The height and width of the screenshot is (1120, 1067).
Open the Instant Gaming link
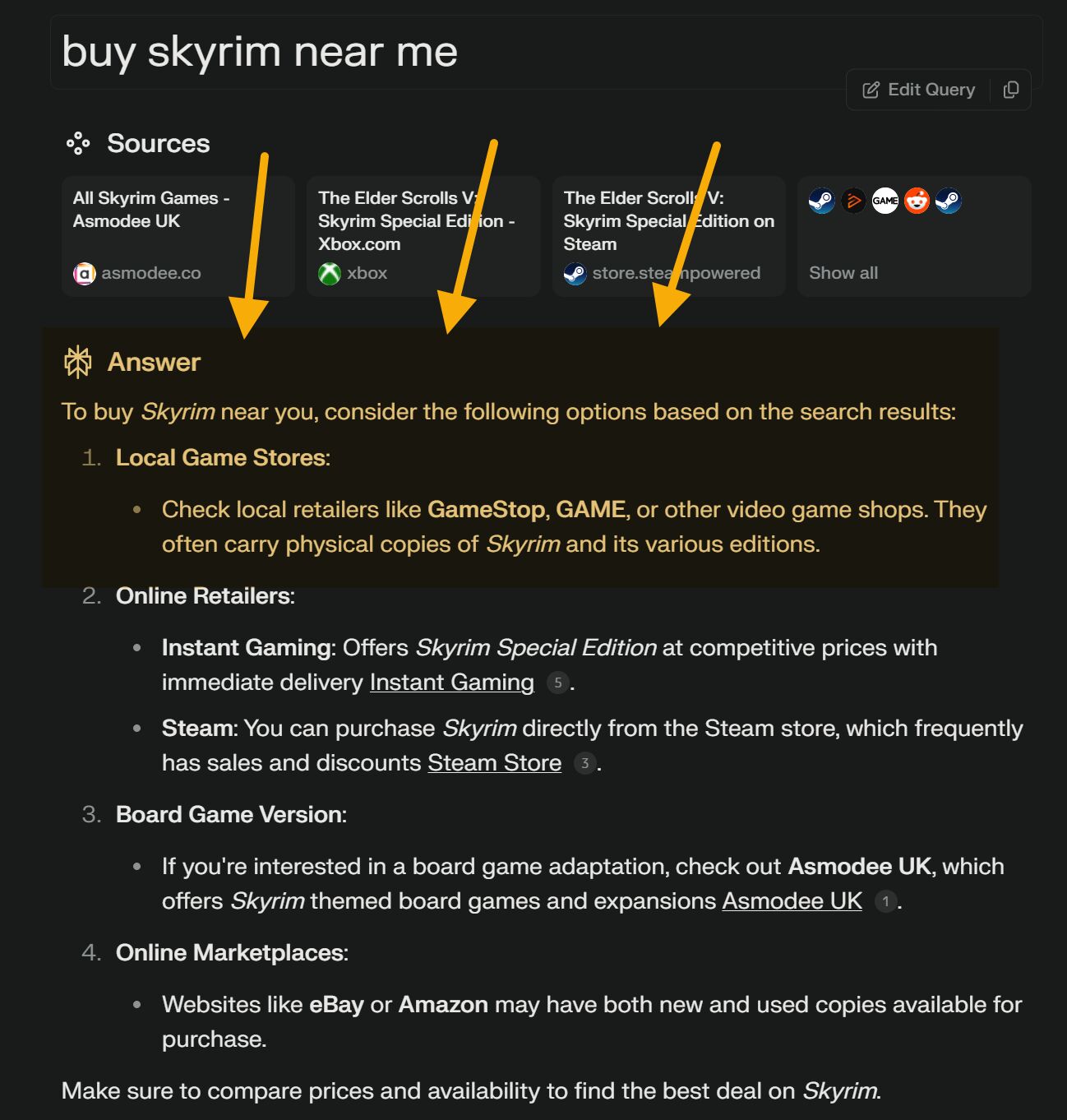click(x=451, y=682)
